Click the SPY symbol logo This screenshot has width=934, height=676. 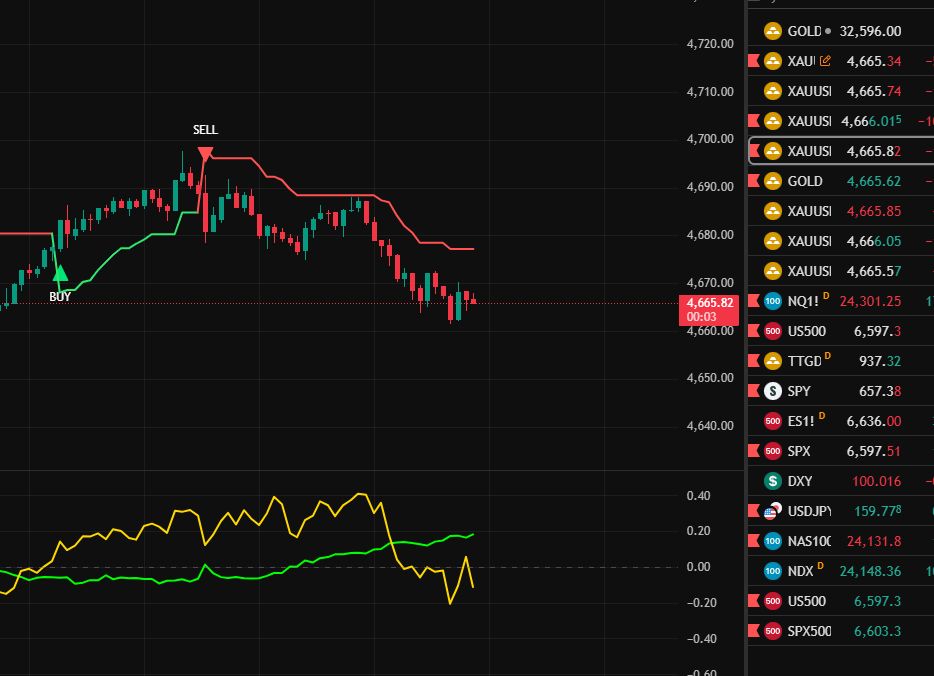tap(772, 391)
